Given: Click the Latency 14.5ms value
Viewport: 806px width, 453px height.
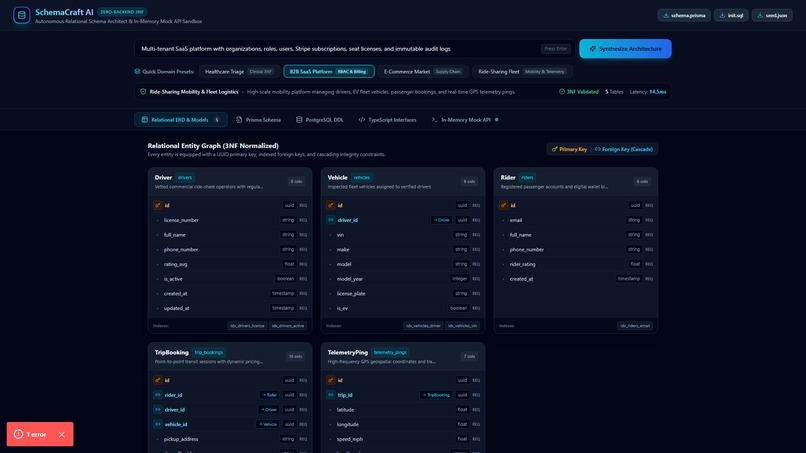Looking at the screenshot, I should 657,92.
